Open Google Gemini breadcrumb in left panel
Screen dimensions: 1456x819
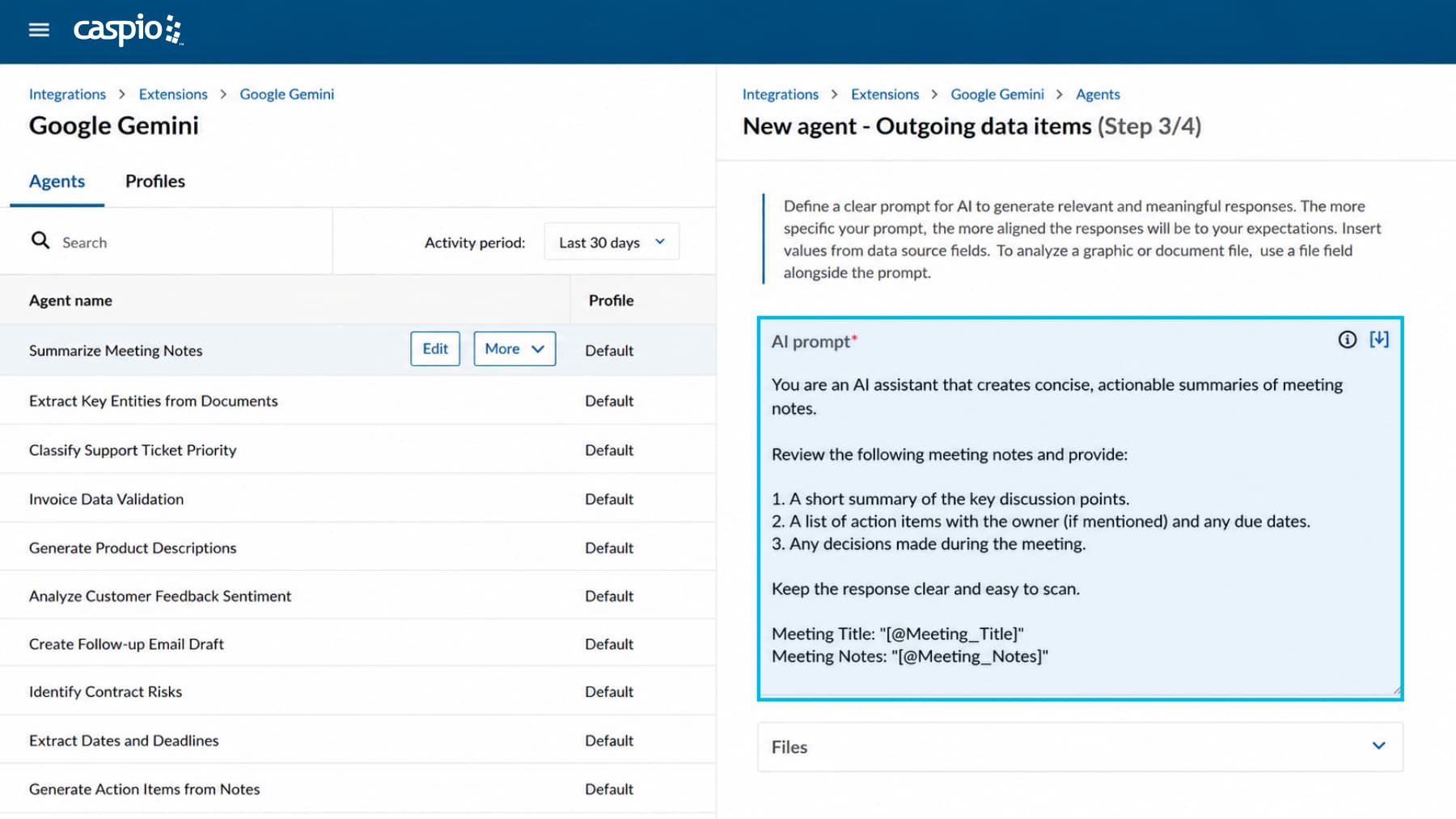(287, 94)
